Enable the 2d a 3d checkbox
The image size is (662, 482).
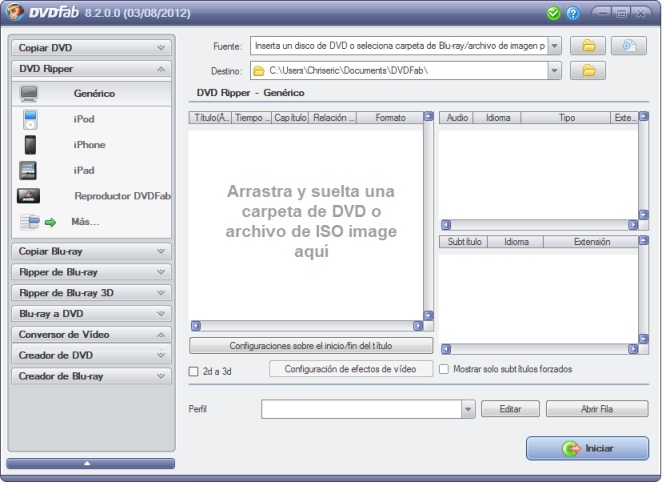tap(193, 371)
